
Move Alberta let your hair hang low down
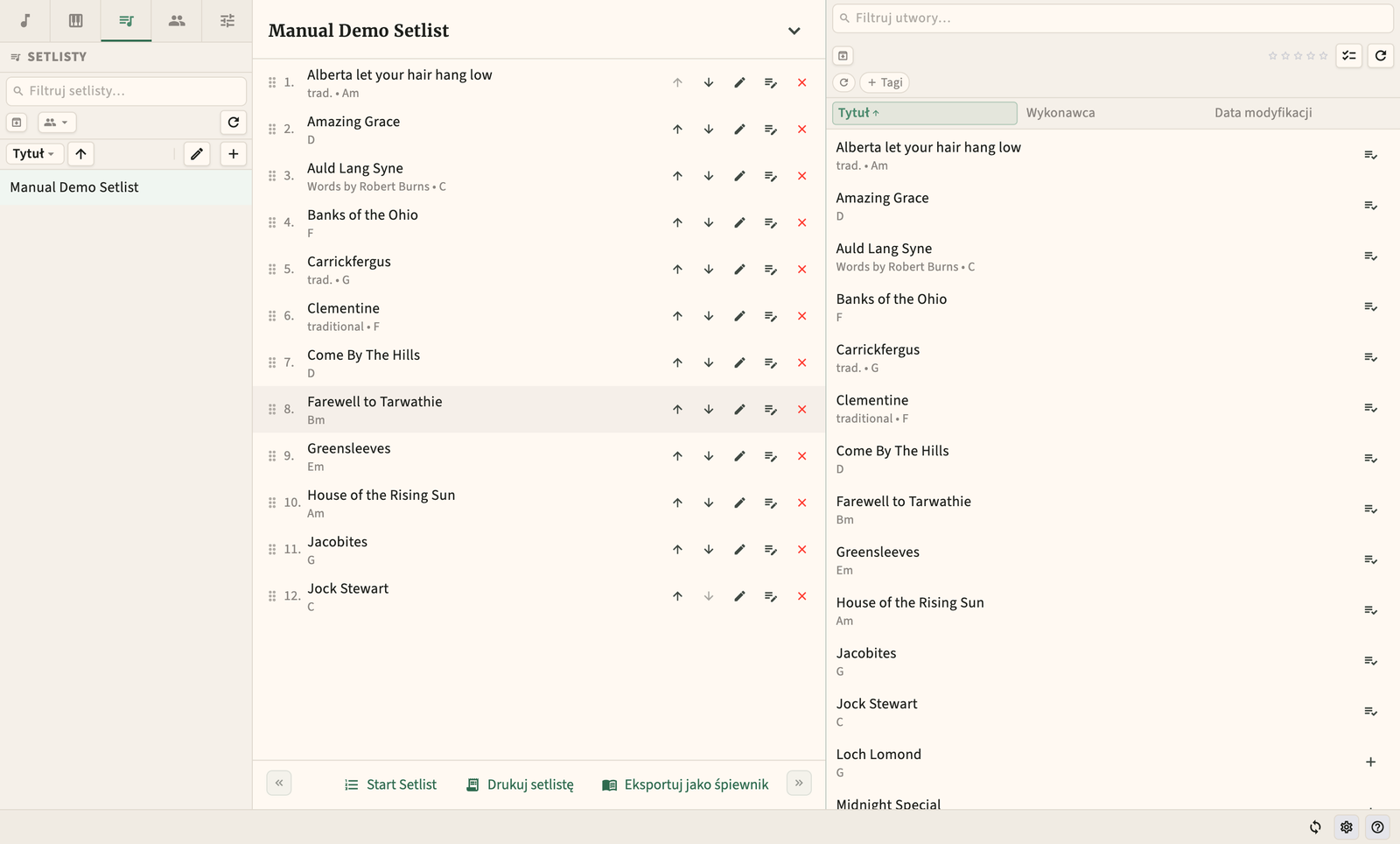pos(709,82)
